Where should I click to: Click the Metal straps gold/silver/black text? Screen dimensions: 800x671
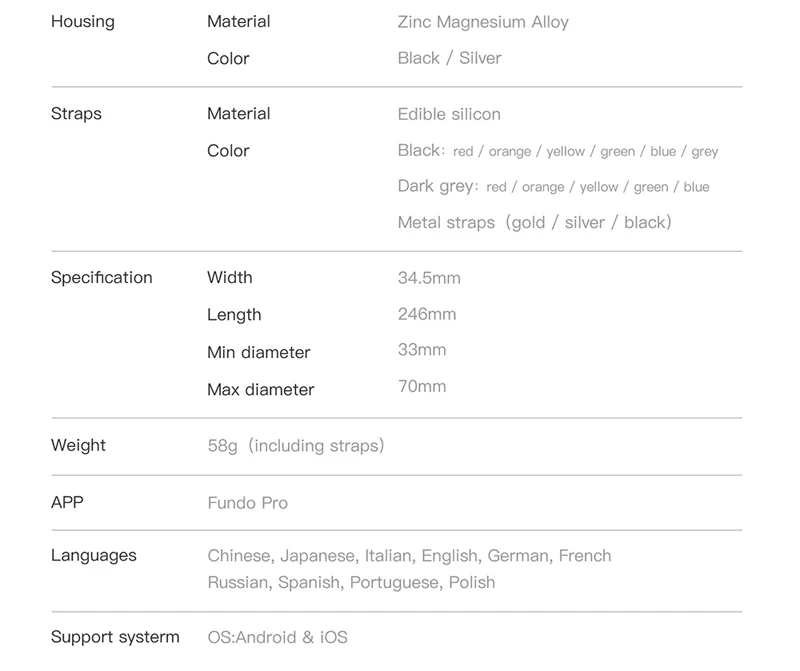[x=534, y=222]
